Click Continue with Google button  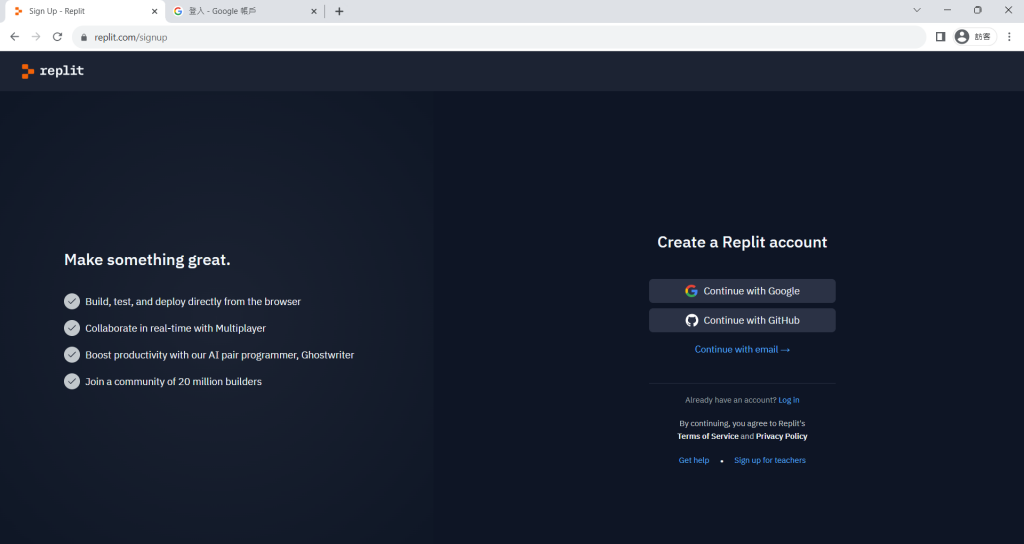[742, 291]
